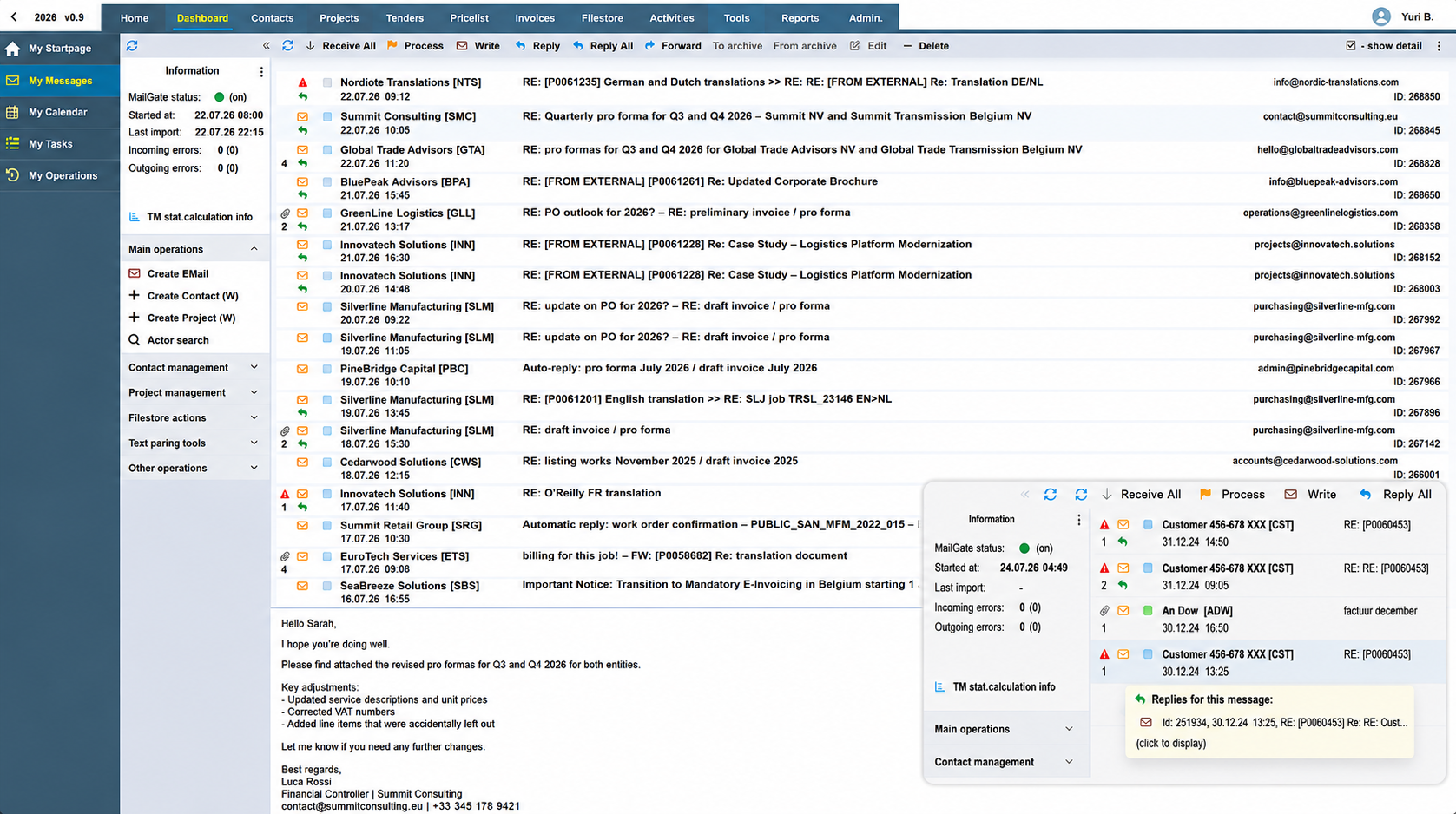Tick the checkbox on the GreenLine Logistics row

[327, 213]
